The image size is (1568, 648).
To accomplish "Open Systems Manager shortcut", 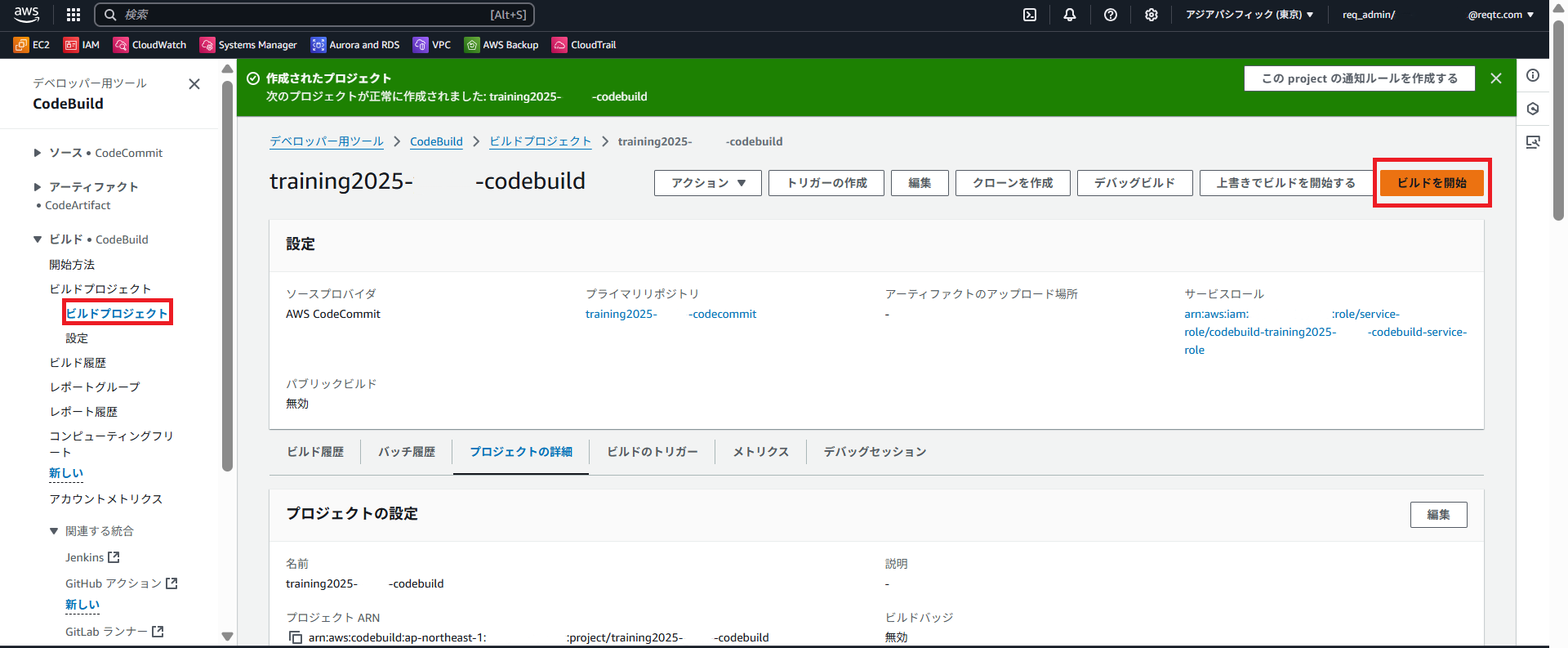I will point(248,45).
